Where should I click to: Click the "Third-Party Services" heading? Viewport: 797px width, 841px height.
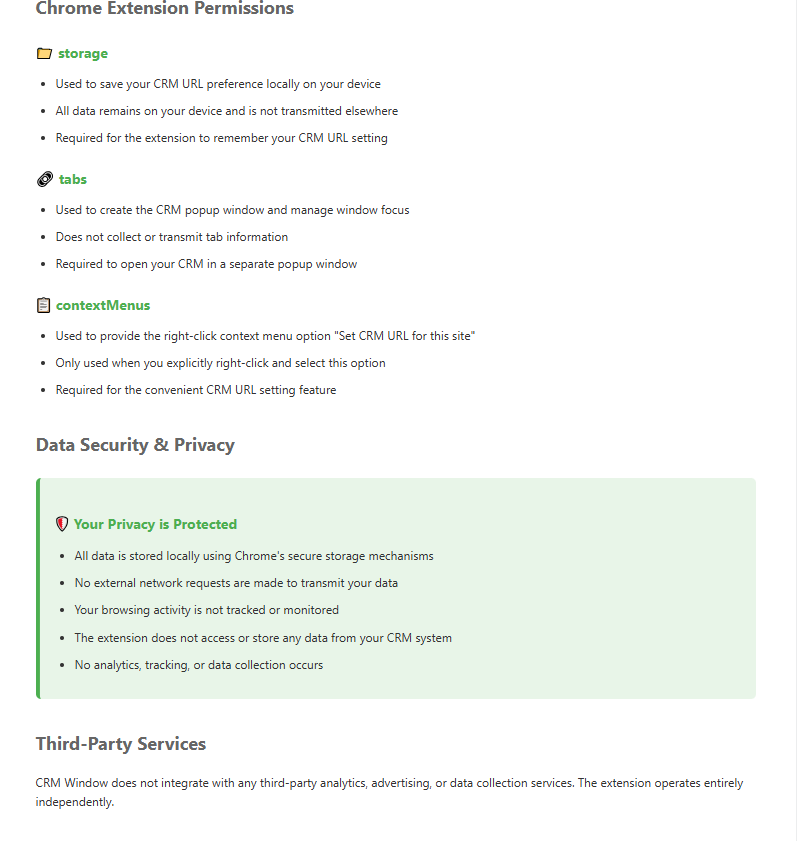[121, 744]
